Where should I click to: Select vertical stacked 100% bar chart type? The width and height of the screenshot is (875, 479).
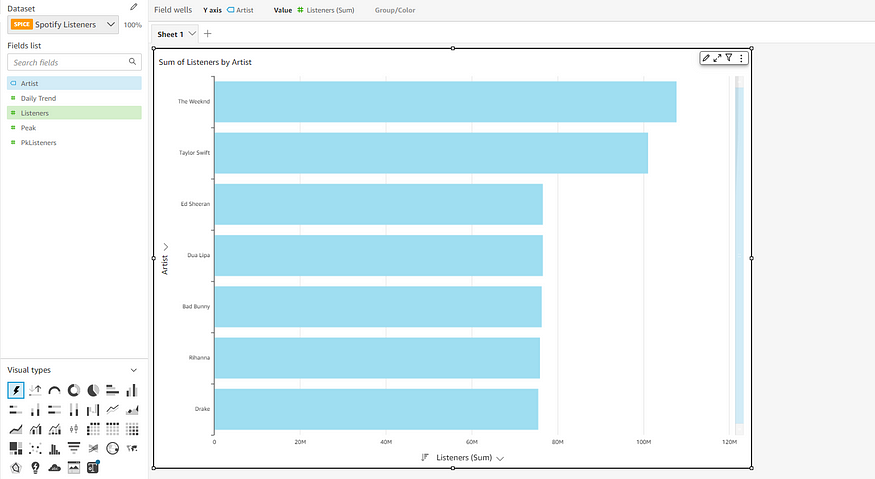pos(74,410)
